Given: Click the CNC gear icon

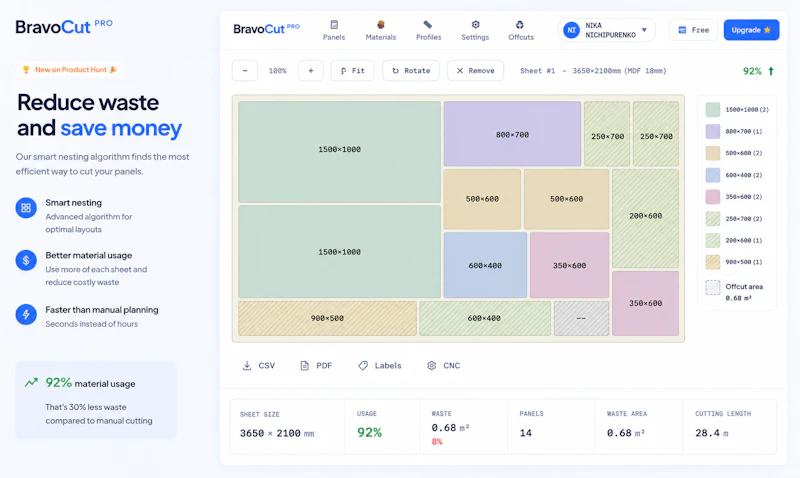Looking at the screenshot, I should coord(432,366).
